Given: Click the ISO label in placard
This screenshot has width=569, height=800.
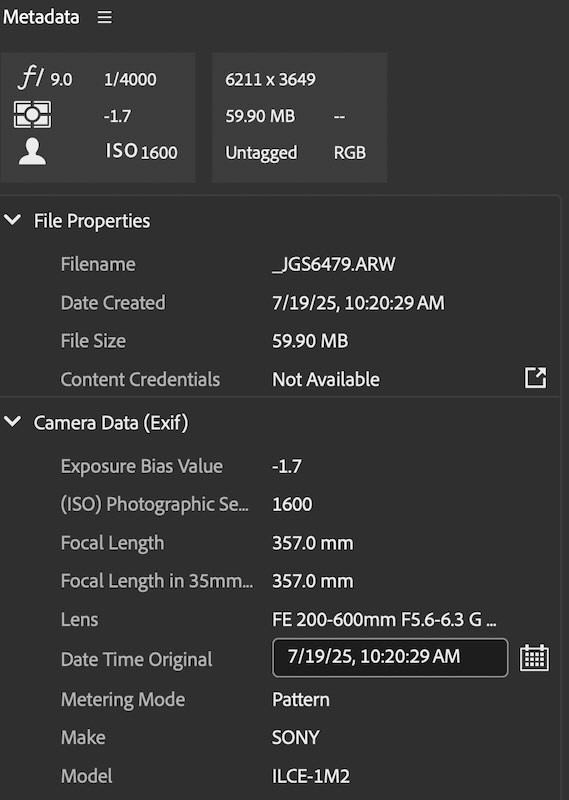Looking at the screenshot, I should 121,151.
